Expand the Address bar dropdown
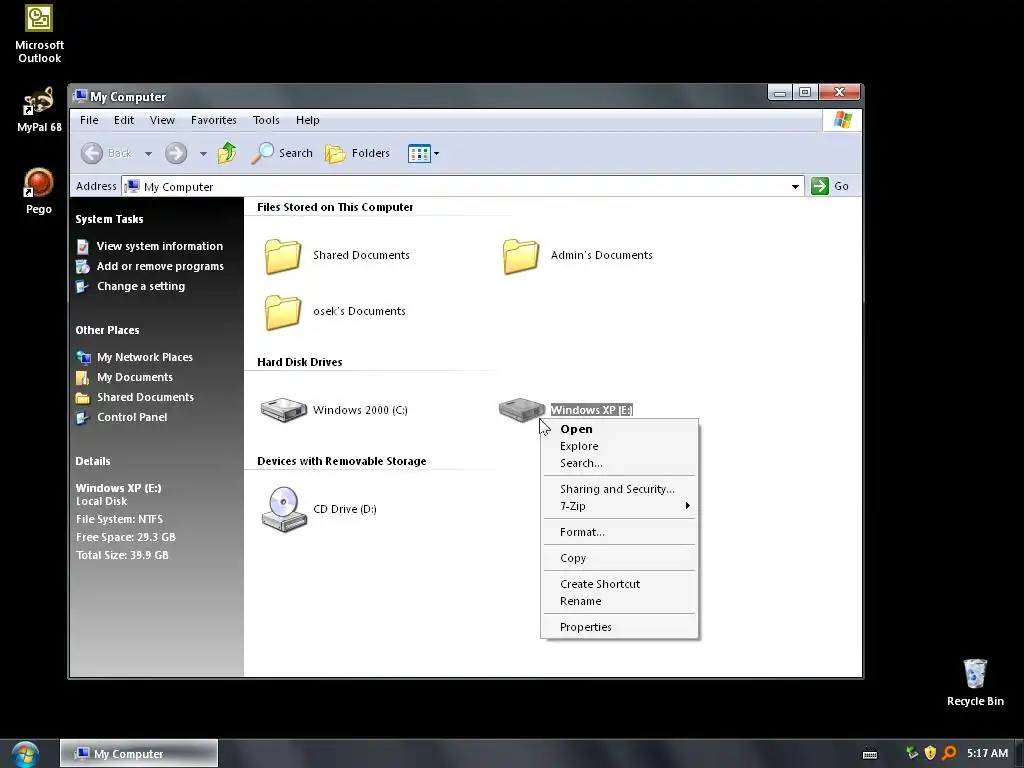The width and height of the screenshot is (1024, 768). 795,186
